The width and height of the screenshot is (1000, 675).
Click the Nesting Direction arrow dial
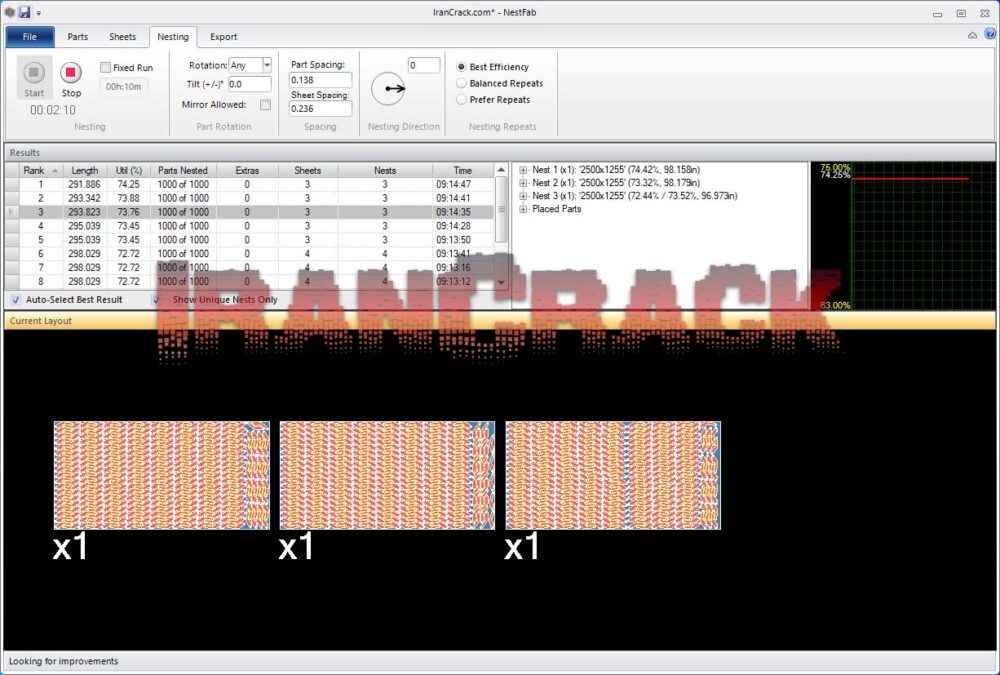[x=388, y=89]
